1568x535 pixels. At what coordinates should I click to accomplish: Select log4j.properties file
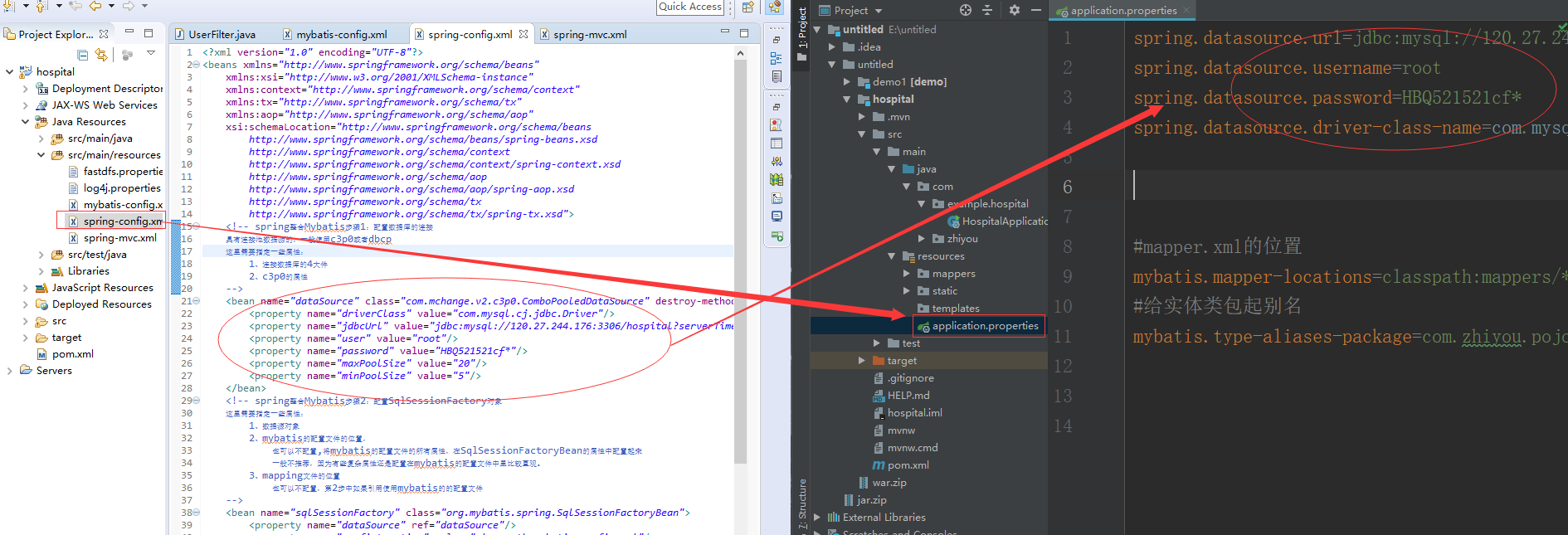pos(114,188)
